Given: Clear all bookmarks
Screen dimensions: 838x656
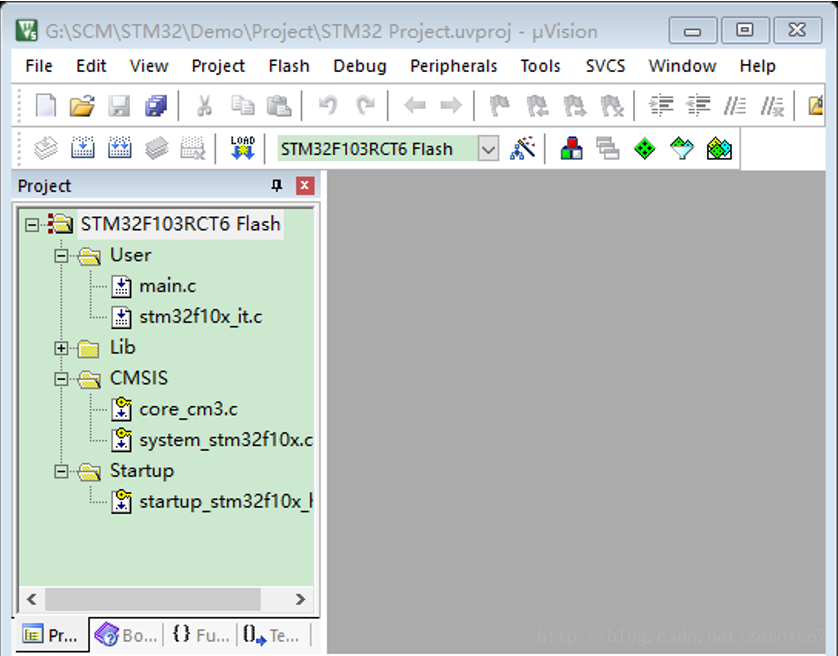Looking at the screenshot, I should (612, 105).
